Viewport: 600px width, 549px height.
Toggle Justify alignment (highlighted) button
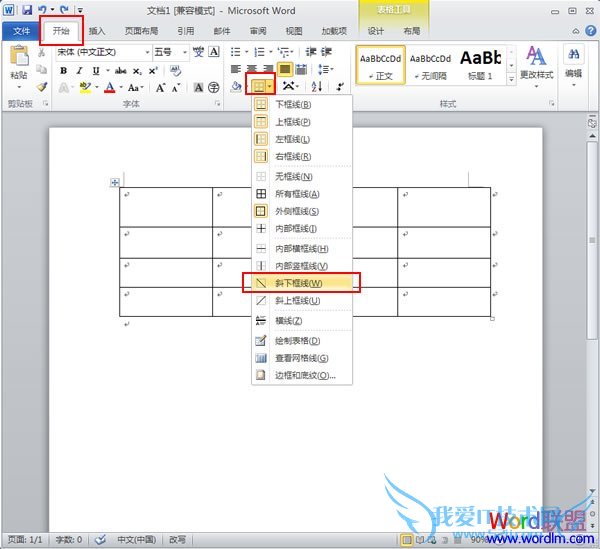coord(285,69)
